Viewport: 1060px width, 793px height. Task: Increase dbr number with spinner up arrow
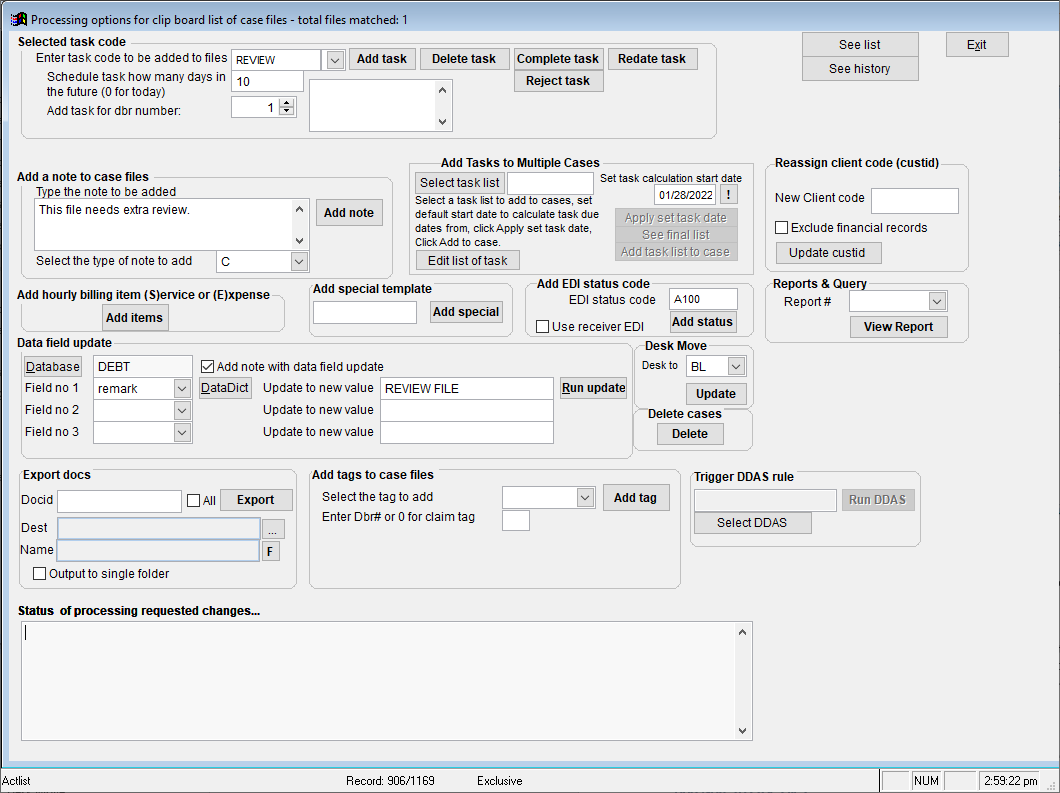coord(287,103)
